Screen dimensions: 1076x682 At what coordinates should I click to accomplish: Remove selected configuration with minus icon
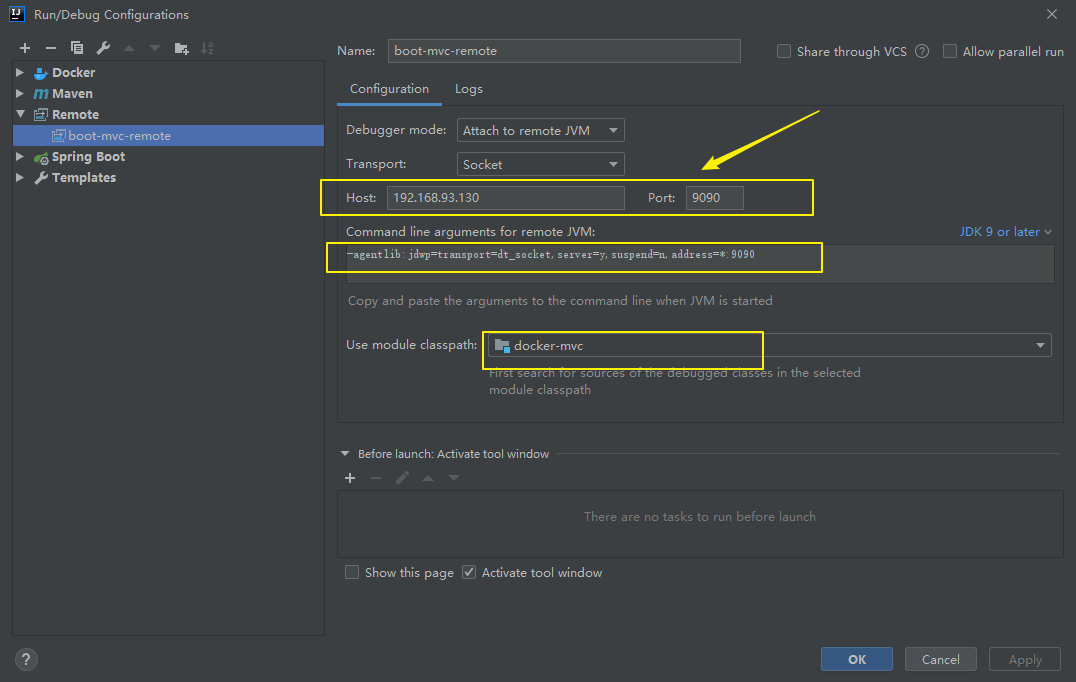51,48
